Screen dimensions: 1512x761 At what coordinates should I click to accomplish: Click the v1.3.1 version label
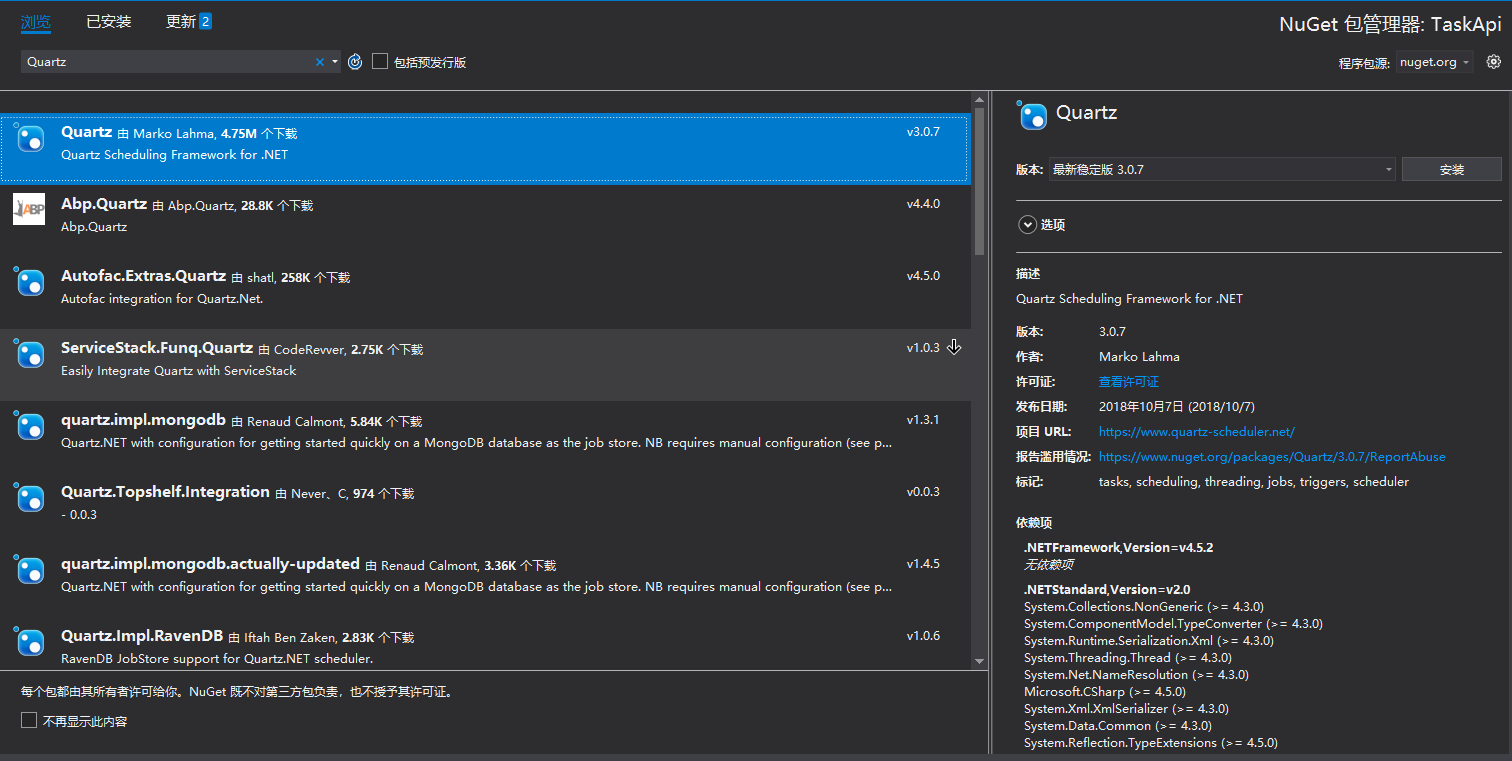click(923, 420)
